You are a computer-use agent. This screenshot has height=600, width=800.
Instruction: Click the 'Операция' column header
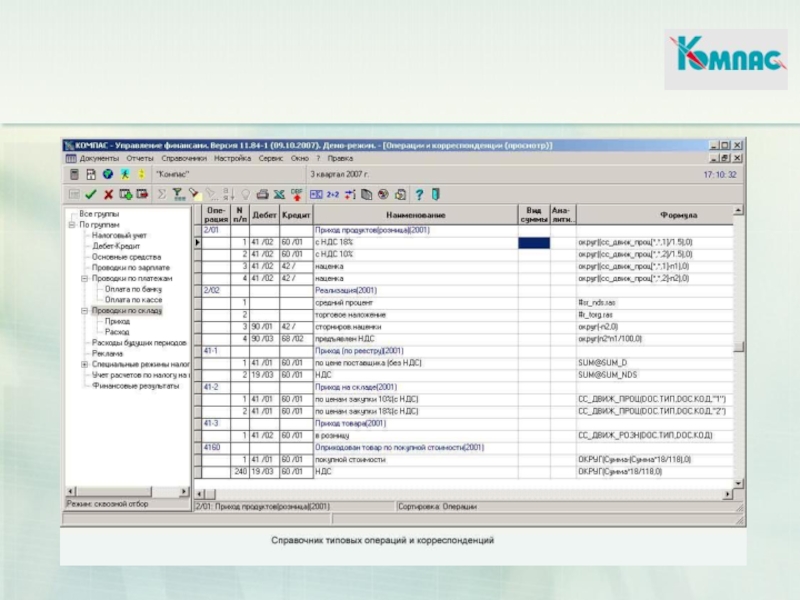tap(216, 215)
